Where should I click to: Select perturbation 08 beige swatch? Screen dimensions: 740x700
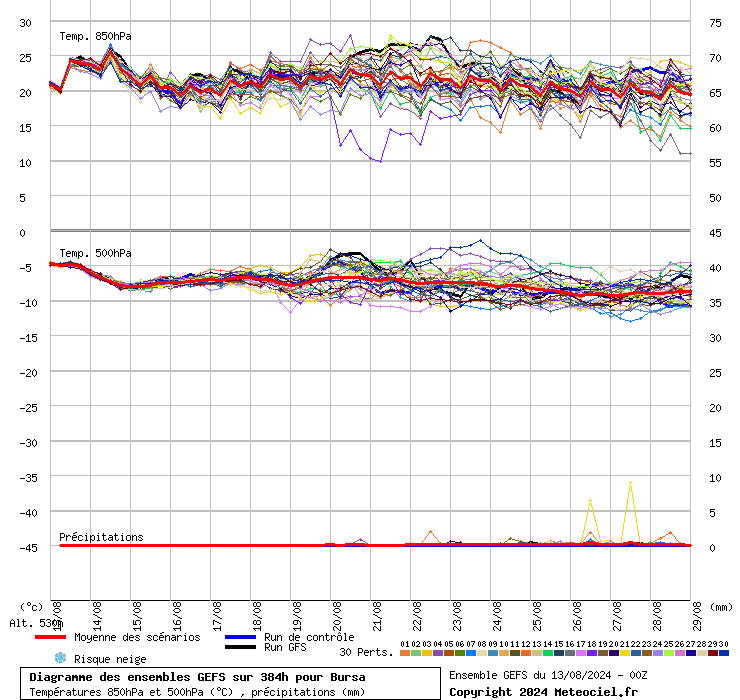[482, 653]
